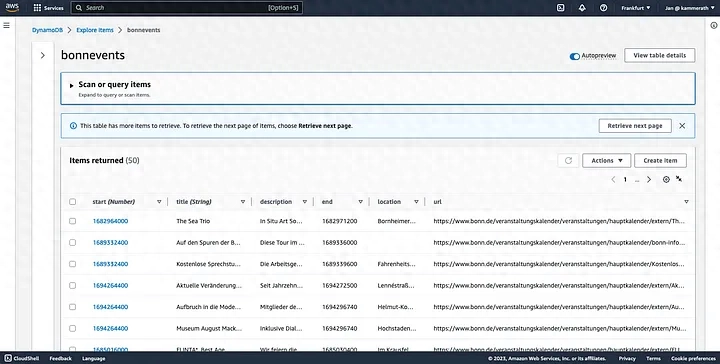
Task: Select page 1 in pagination
Action: (x=625, y=179)
